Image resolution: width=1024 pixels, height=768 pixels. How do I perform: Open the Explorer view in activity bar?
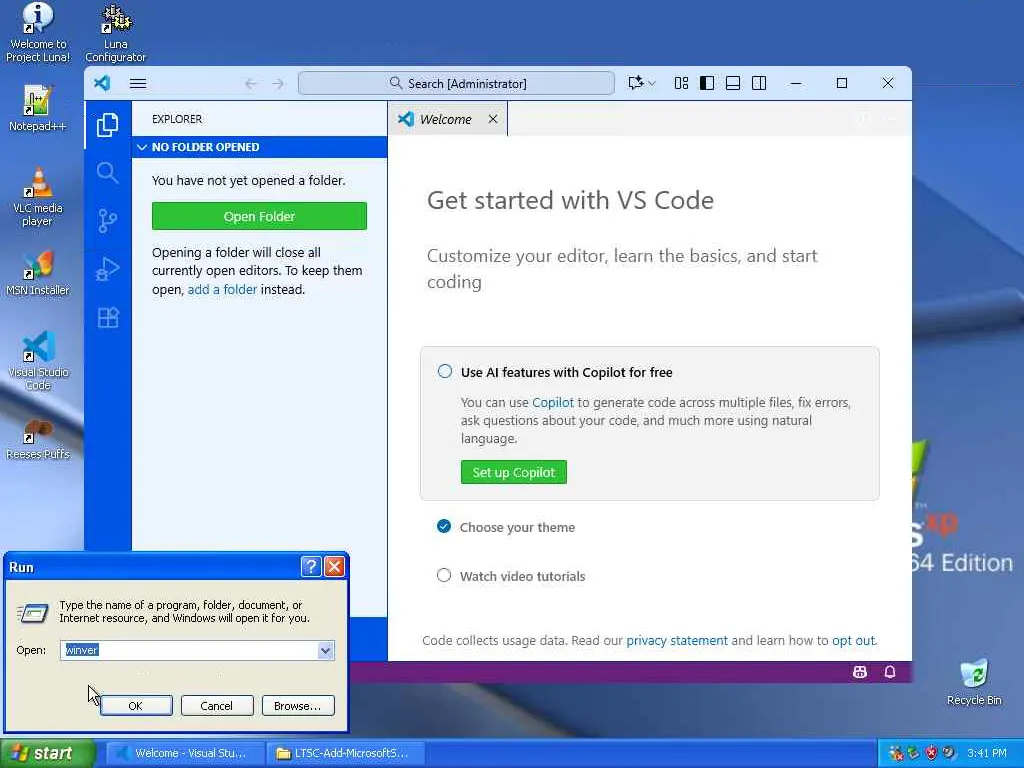click(108, 124)
